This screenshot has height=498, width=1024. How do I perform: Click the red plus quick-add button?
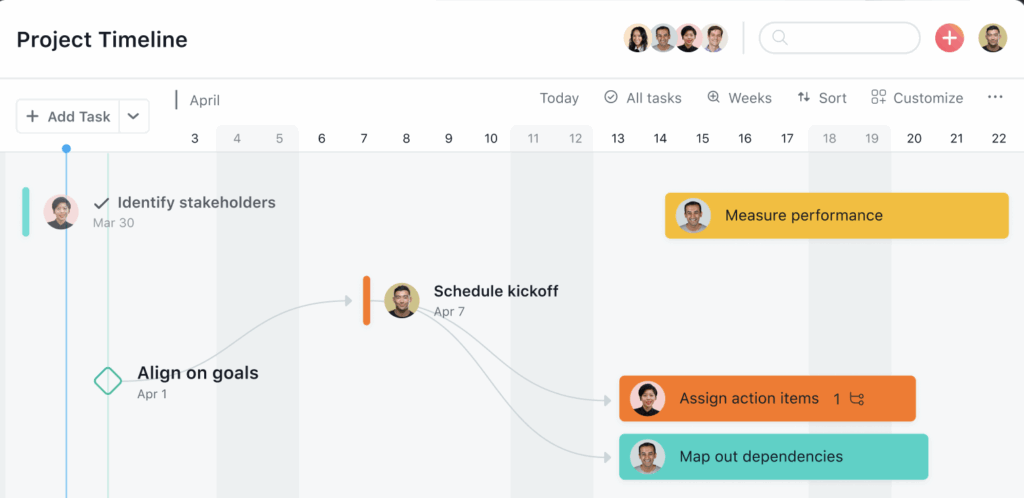point(950,39)
